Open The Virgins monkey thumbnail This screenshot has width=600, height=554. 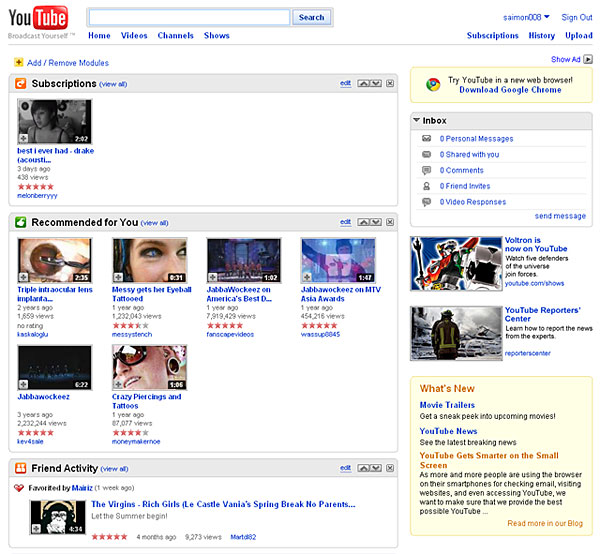click(x=58, y=517)
